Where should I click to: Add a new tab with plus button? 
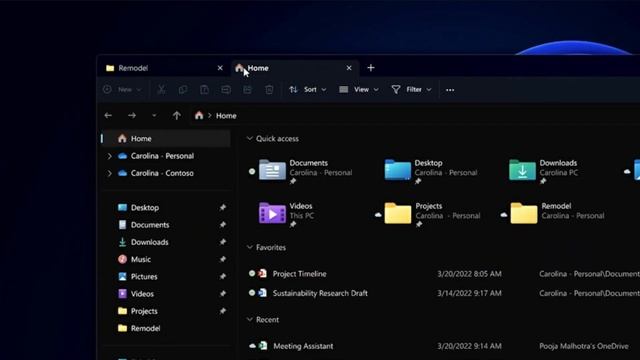point(371,68)
